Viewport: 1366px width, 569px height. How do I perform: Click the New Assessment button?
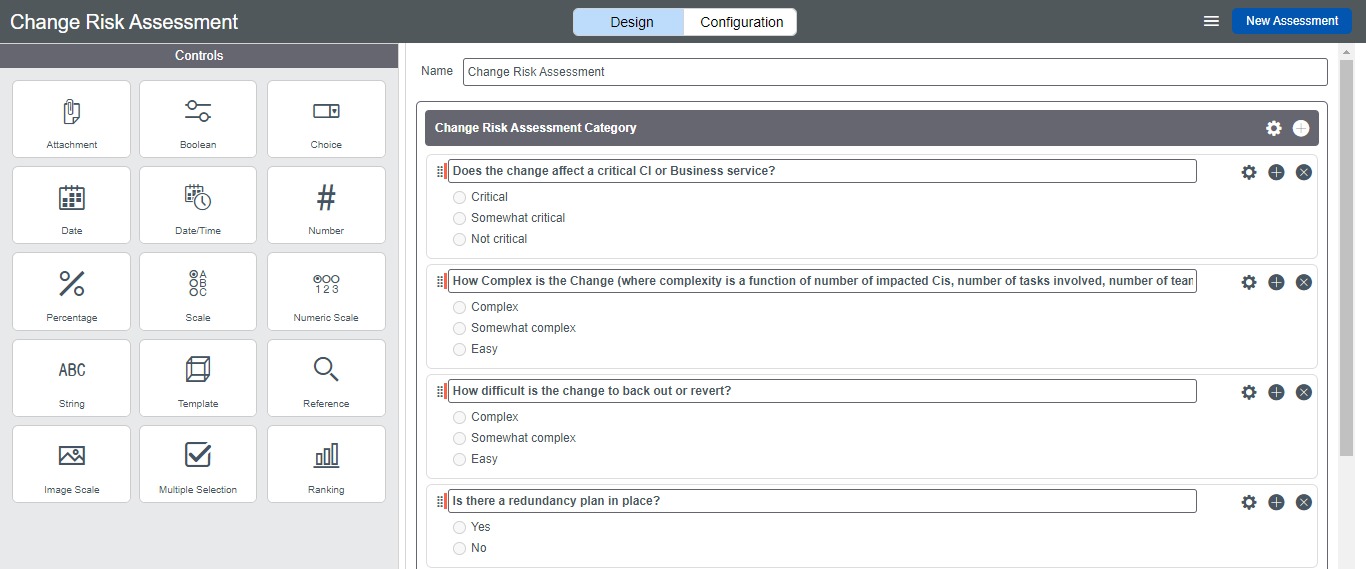click(x=1292, y=21)
